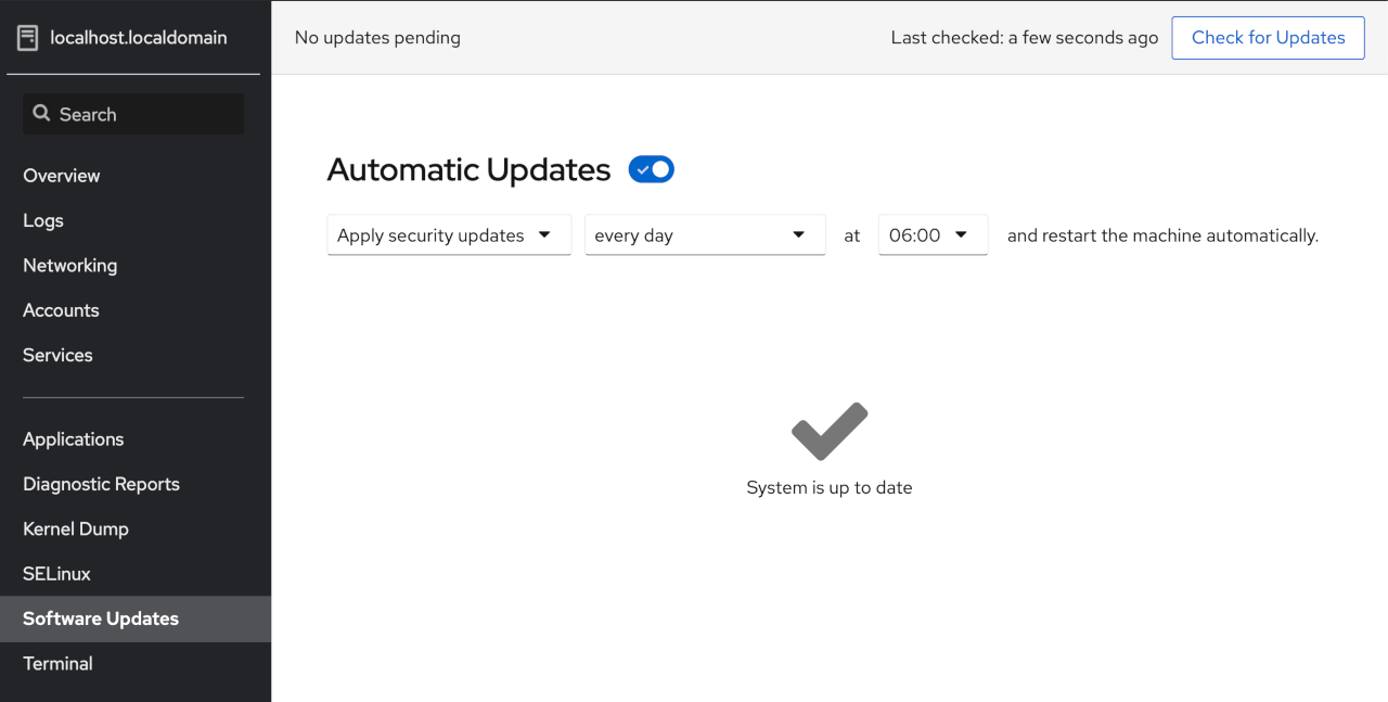Launch the Terminal from the sidebar

coord(57,662)
